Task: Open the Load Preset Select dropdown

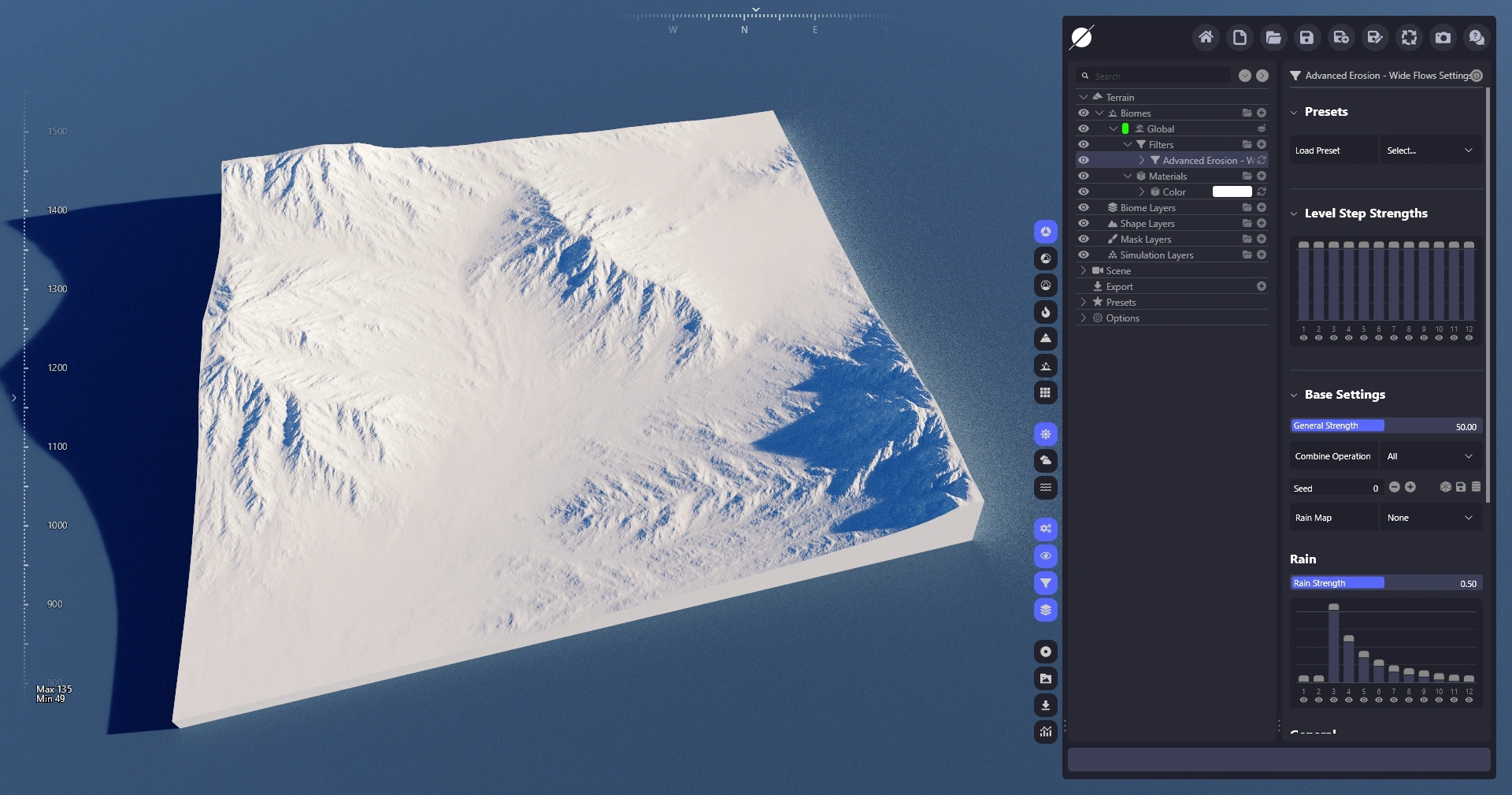Action: pos(1429,150)
